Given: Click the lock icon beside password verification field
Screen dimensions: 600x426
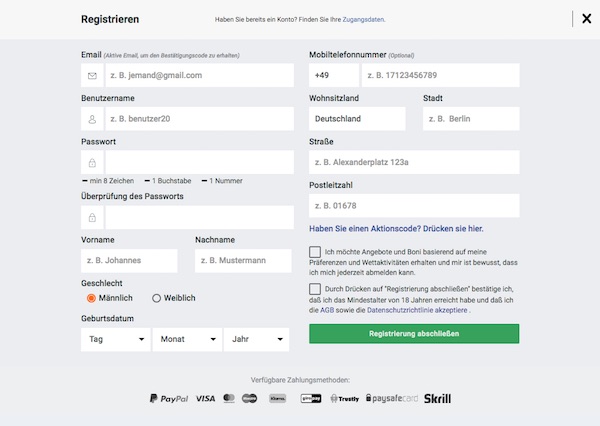Looking at the screenshot, I should [x=92, y=217].
